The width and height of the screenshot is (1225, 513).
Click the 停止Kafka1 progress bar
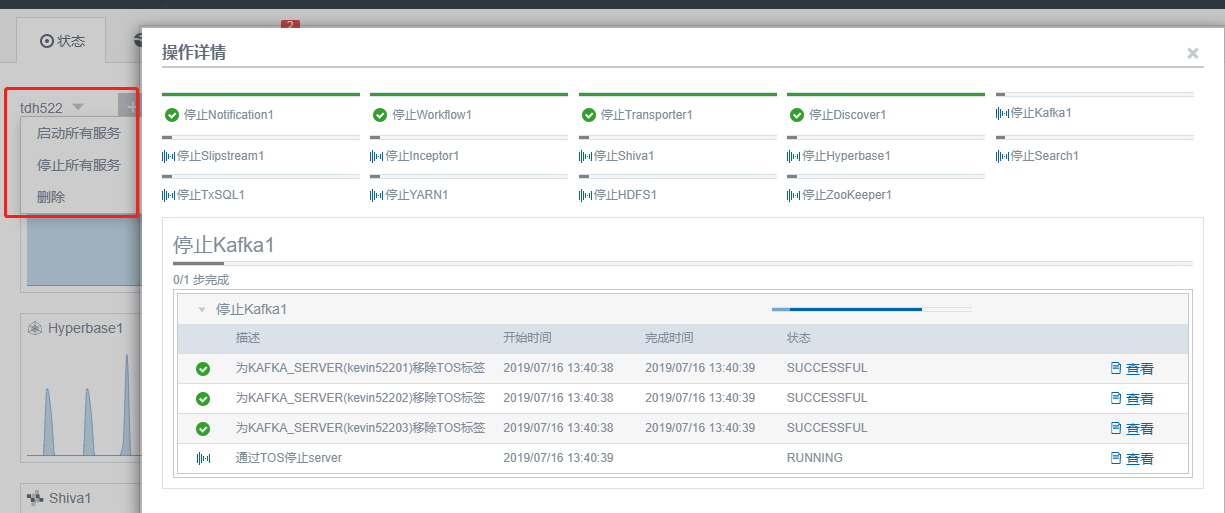coord(871,309)
